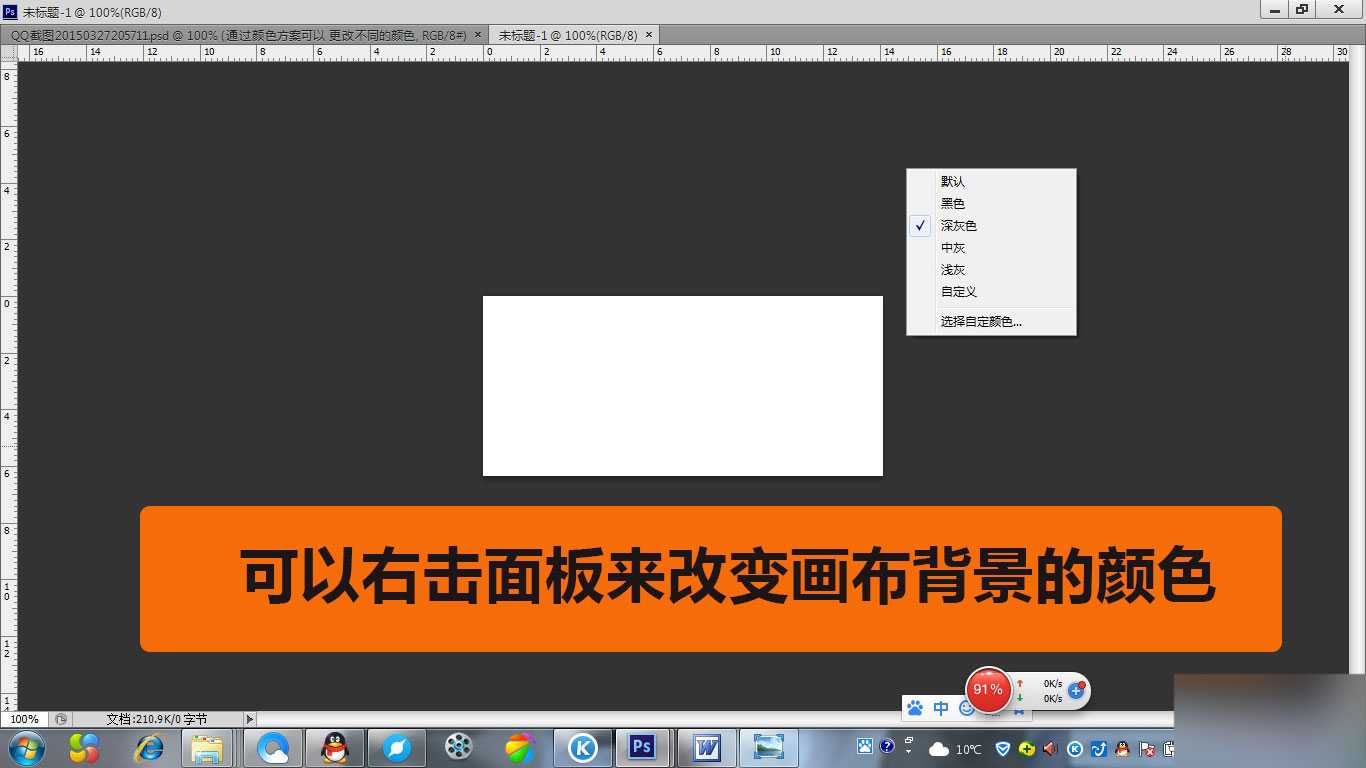Close the 未标题-1 document tab

tap(650, 34)
